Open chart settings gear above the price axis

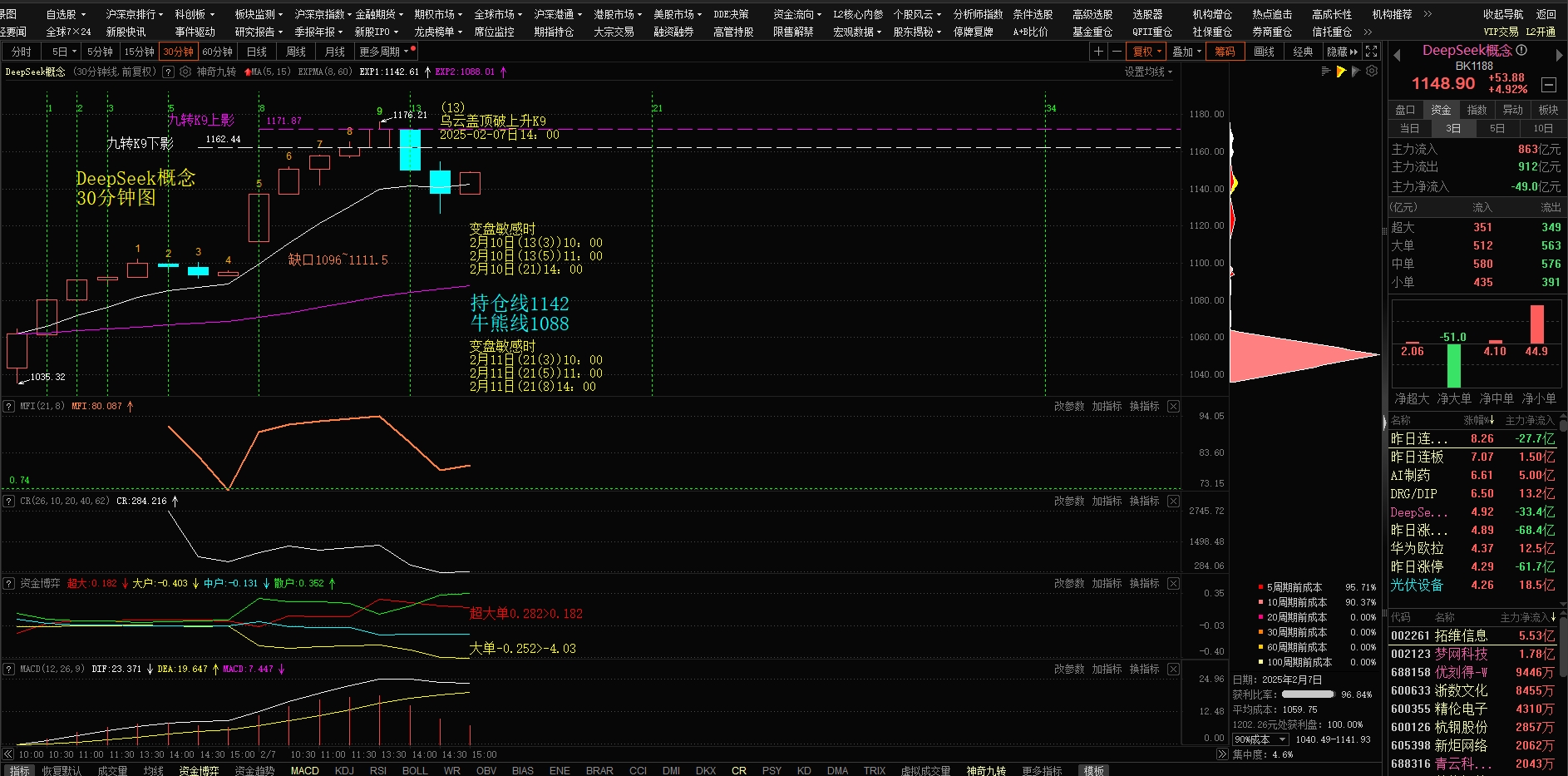(1372, 72)
